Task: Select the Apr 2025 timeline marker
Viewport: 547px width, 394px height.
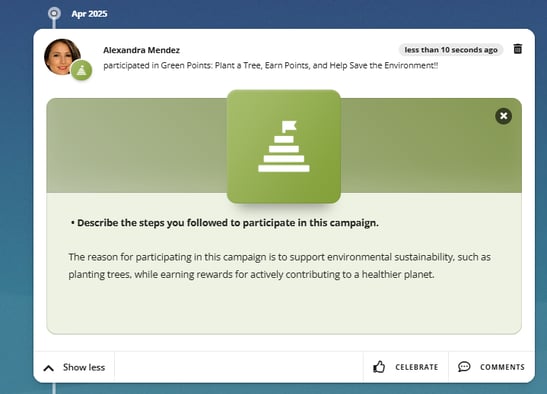Action: coord(54,14)
